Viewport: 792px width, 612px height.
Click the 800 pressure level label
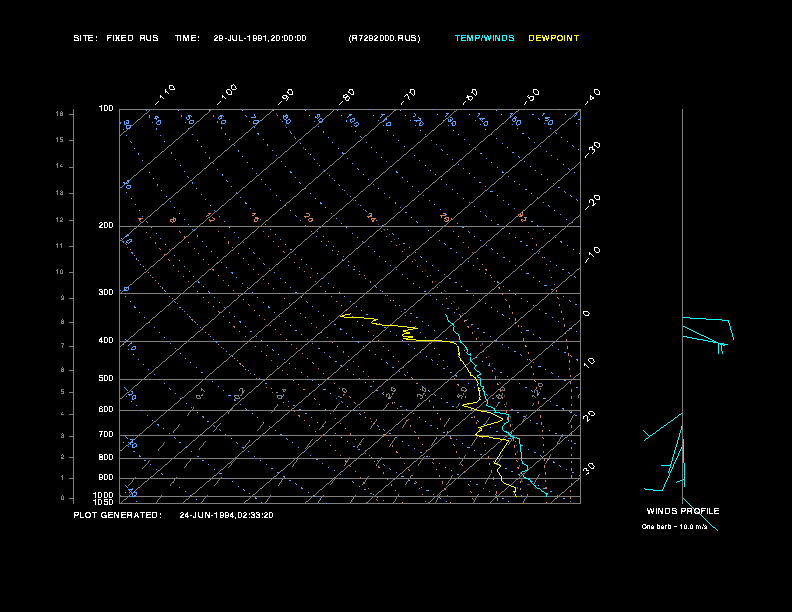(106, 457)
